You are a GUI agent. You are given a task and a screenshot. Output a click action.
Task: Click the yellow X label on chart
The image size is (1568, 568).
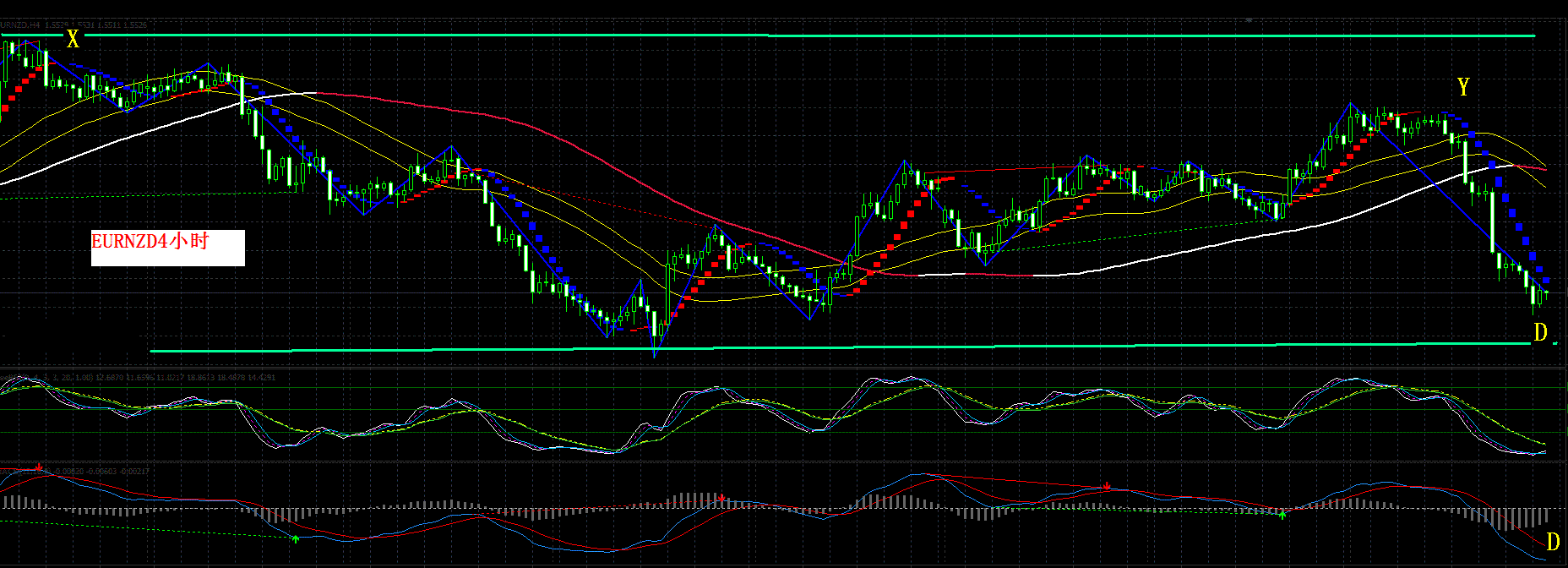tap(73, 39)
